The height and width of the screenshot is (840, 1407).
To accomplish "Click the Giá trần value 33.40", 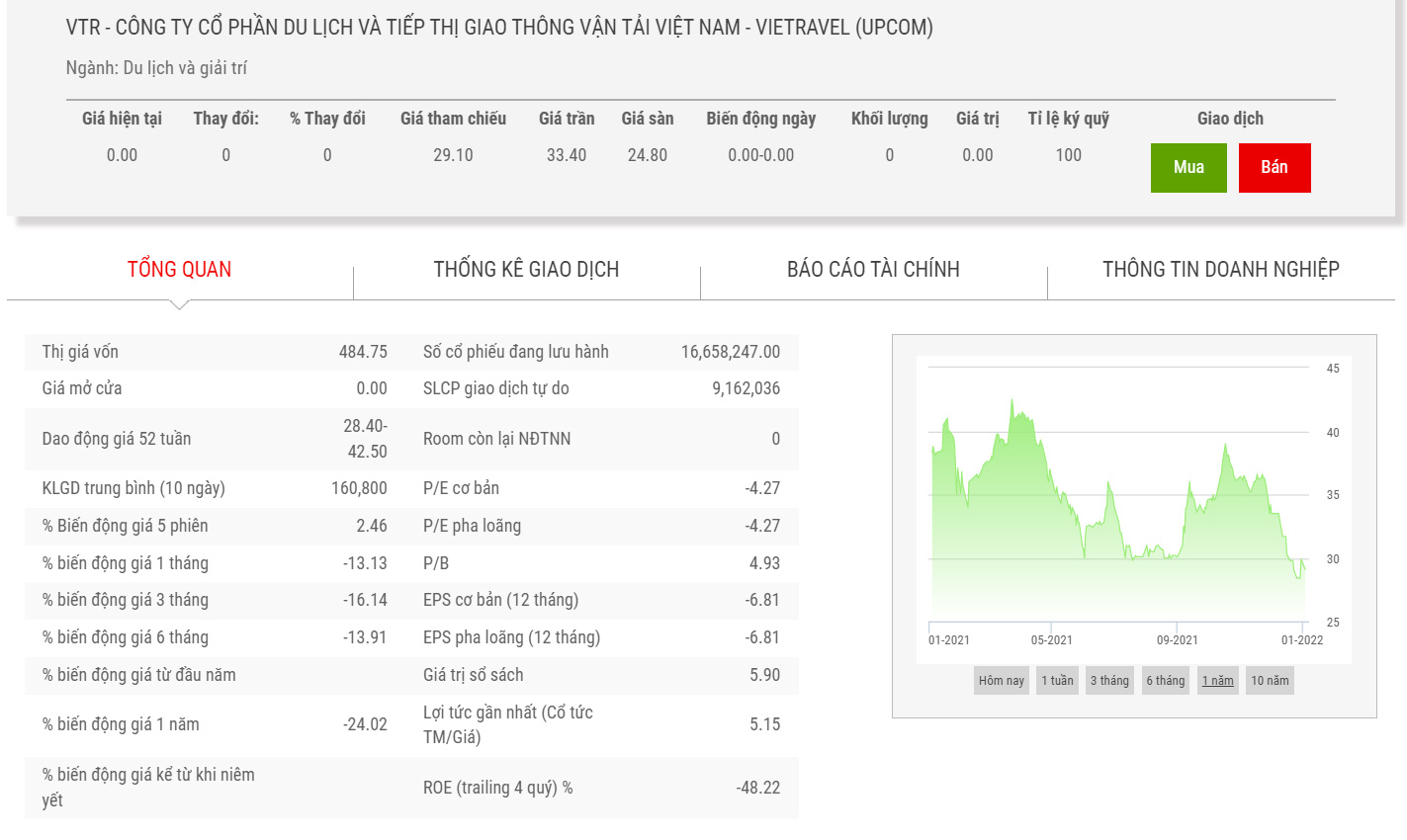I will click(x=567, y=155).
